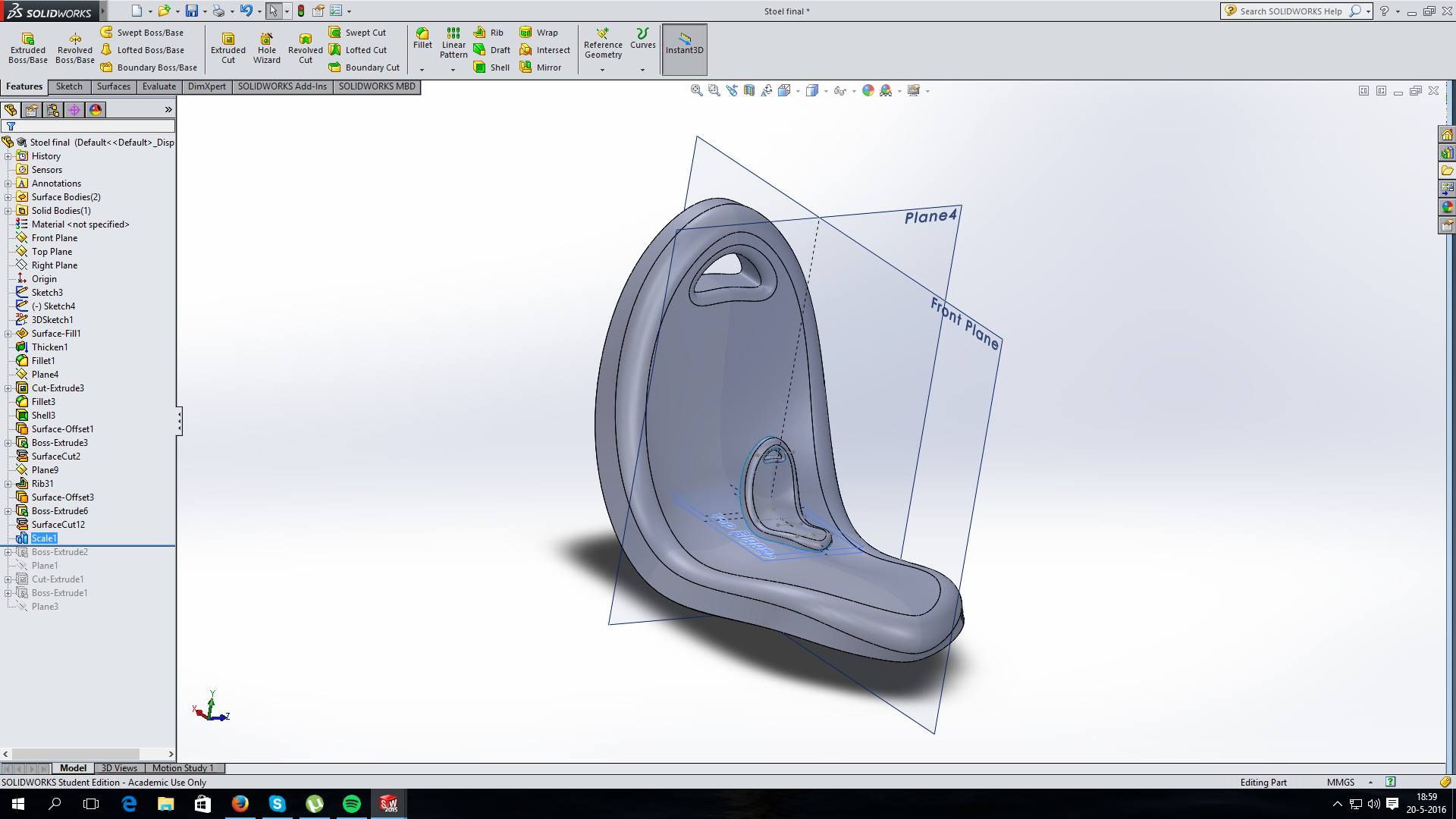Select Scale1 in the feature tree
This screenshot has height=819, width=1456.
pyautogui.click(x=44, y=538)
